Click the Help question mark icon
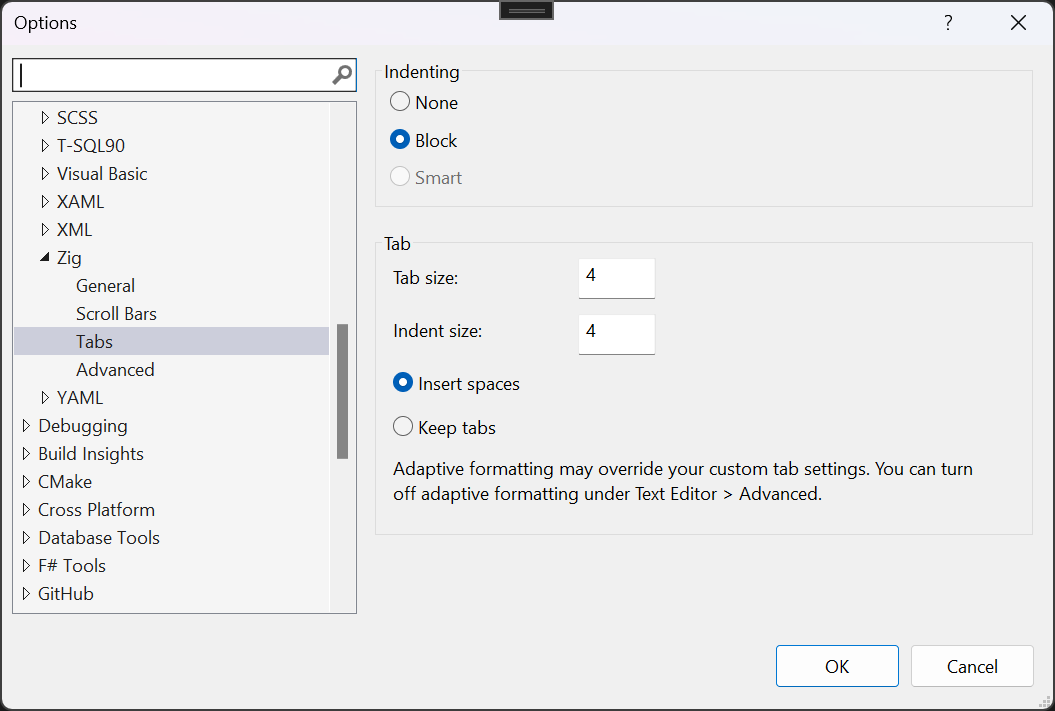This screenshot has width=1055, height=711. coord(947,22)
